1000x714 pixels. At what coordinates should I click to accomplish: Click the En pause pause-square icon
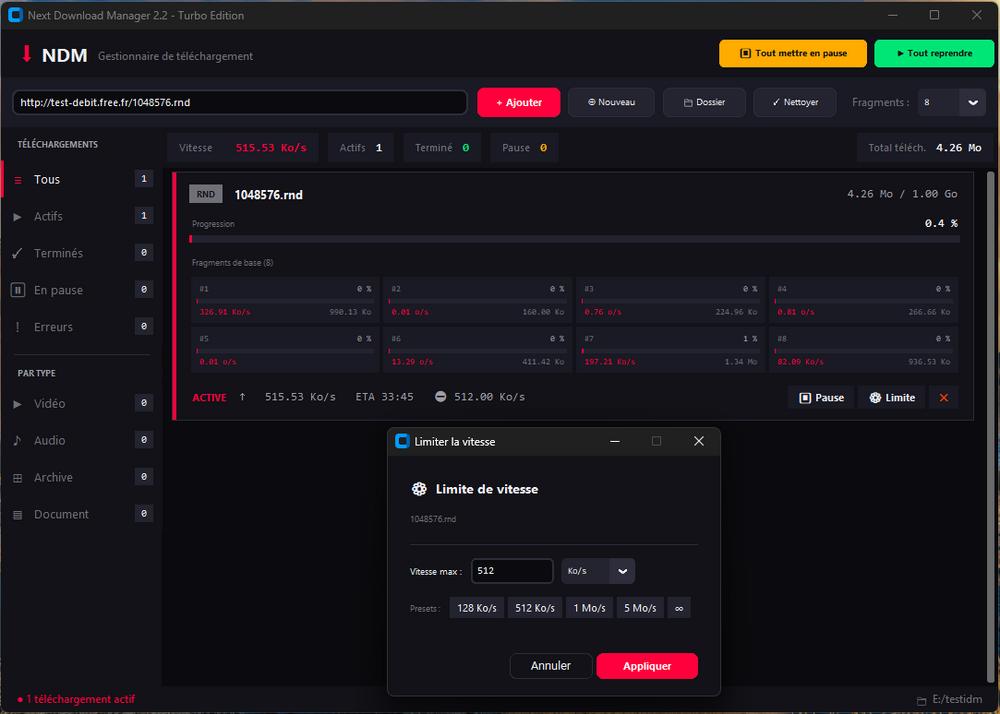coord(18,290)
